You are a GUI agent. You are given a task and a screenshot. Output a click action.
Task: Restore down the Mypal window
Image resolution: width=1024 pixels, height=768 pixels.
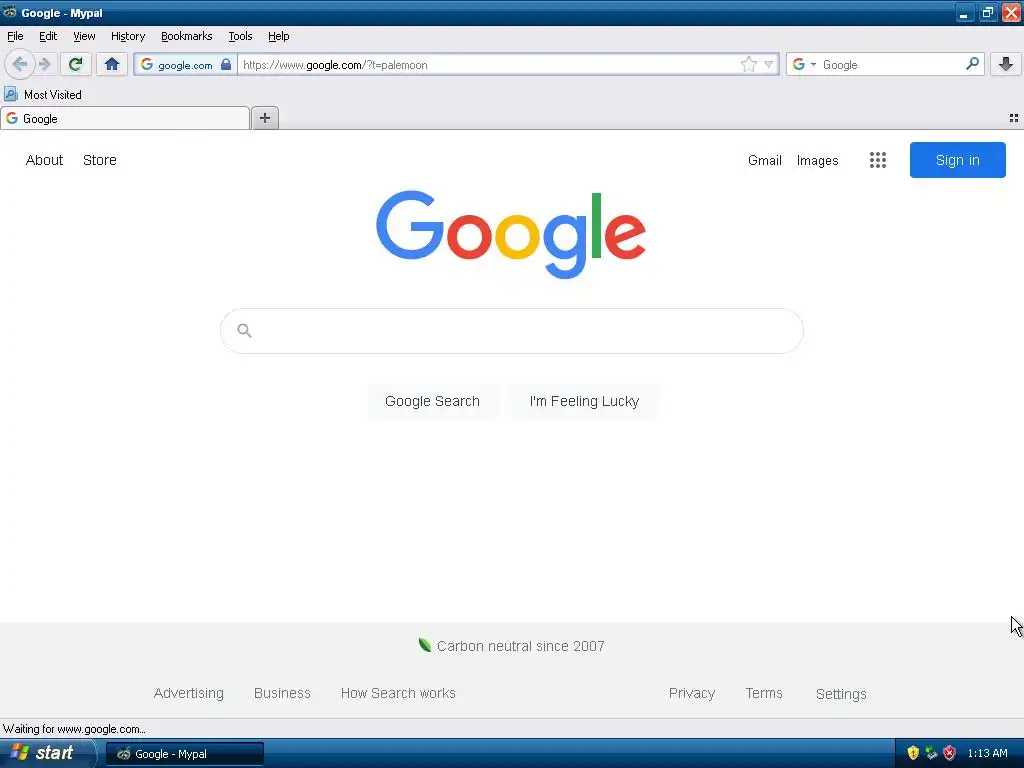987,12
